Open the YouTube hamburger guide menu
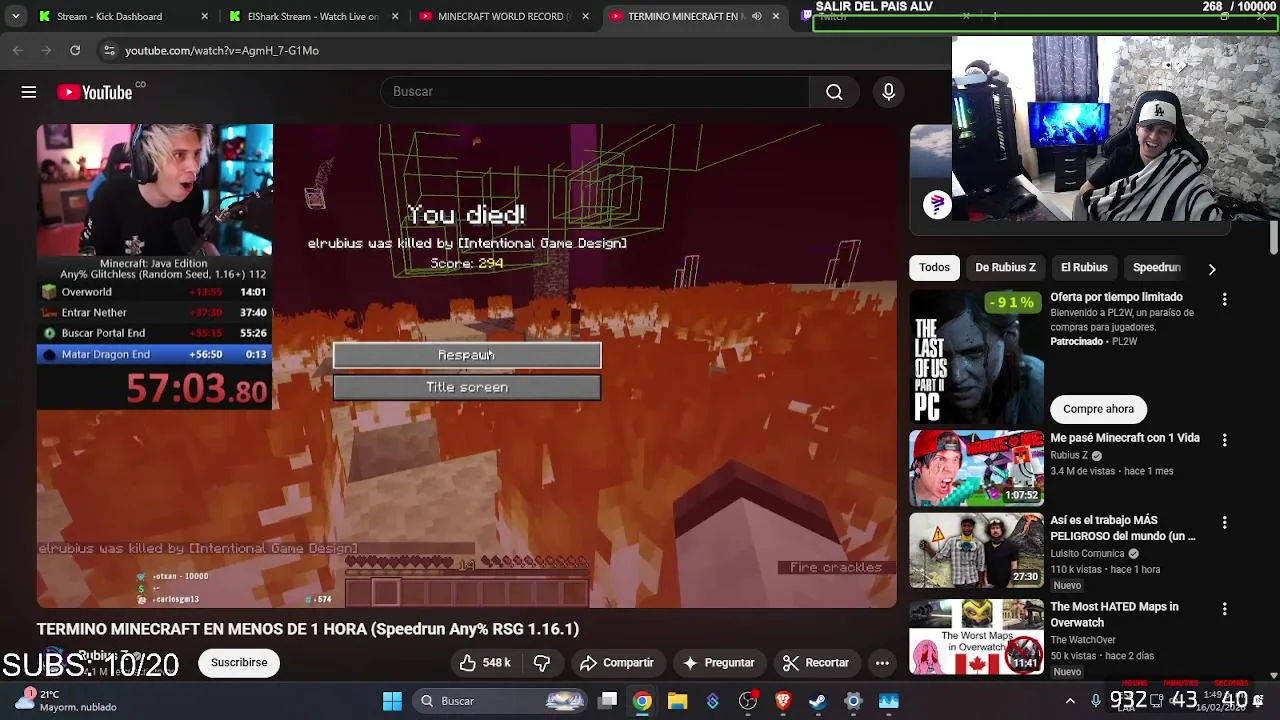The width and height of the screenshot is (1280, 720). point(29,92)
